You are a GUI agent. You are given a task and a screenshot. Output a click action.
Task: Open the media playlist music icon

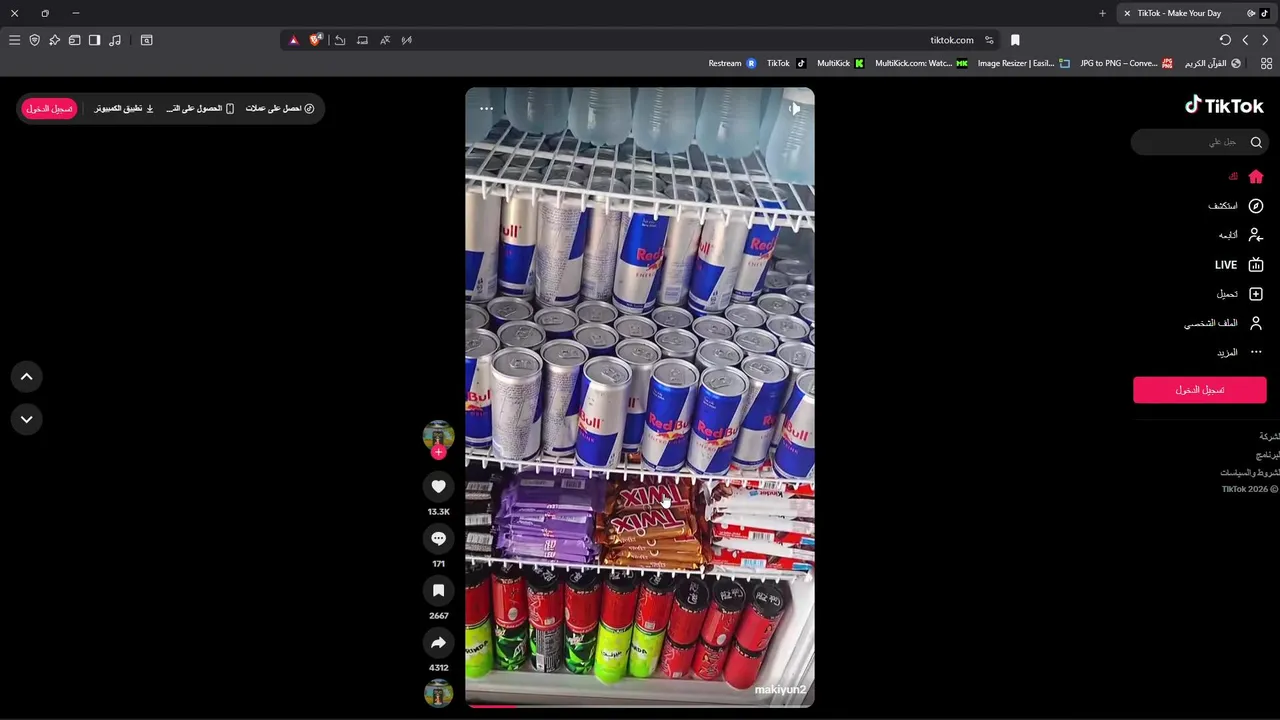click(115, 40)
